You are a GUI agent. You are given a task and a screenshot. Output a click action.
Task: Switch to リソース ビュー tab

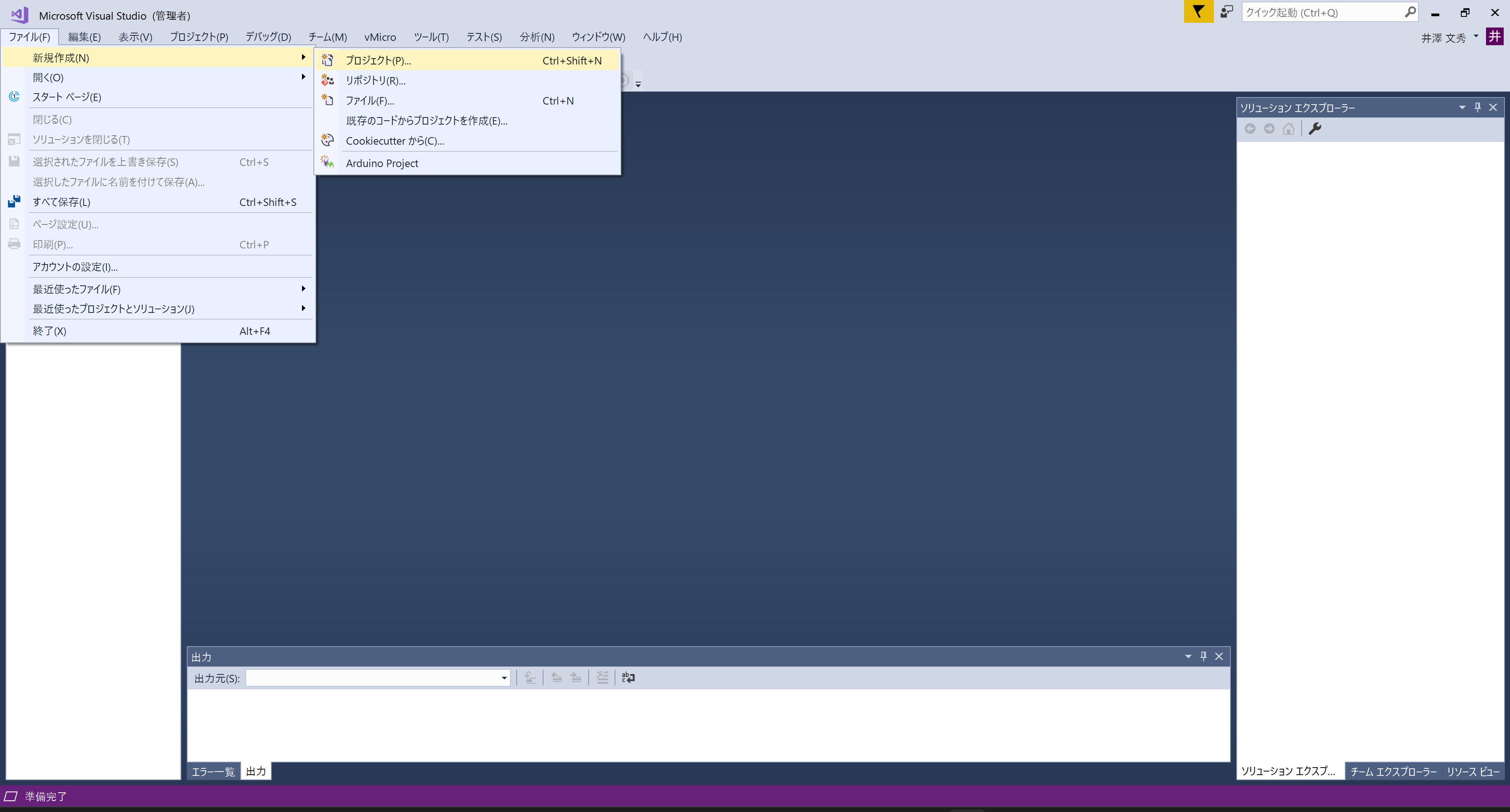[1473, 771]
